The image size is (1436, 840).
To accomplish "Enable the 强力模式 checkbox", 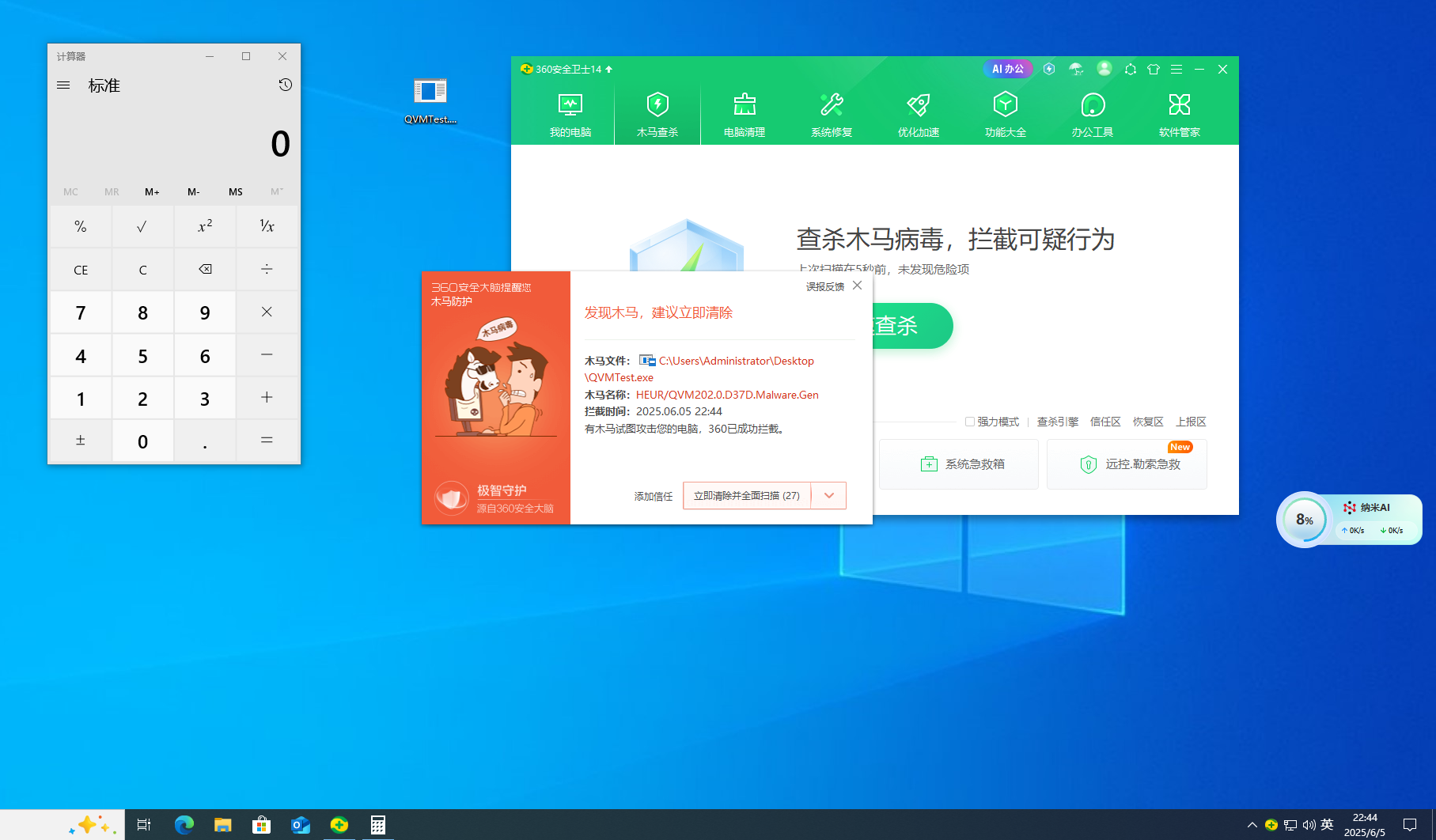I will (969, 422).
